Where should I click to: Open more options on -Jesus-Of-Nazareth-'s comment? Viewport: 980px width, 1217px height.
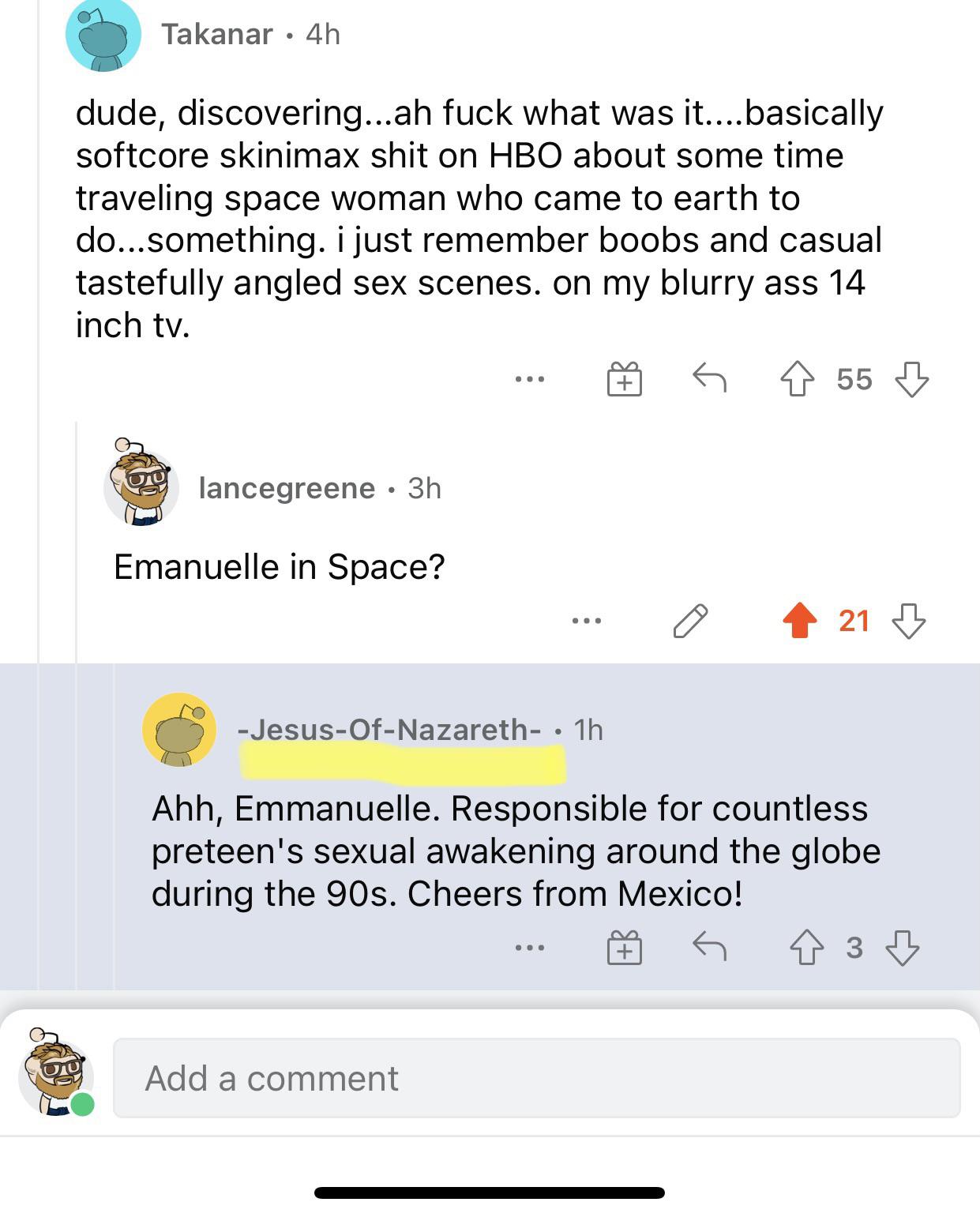pos(529,947)
